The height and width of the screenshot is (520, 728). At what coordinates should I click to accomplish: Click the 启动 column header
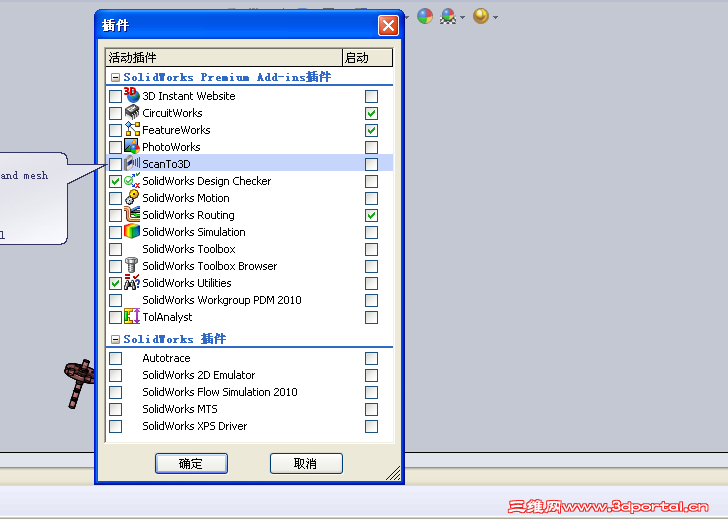point(367,58)
